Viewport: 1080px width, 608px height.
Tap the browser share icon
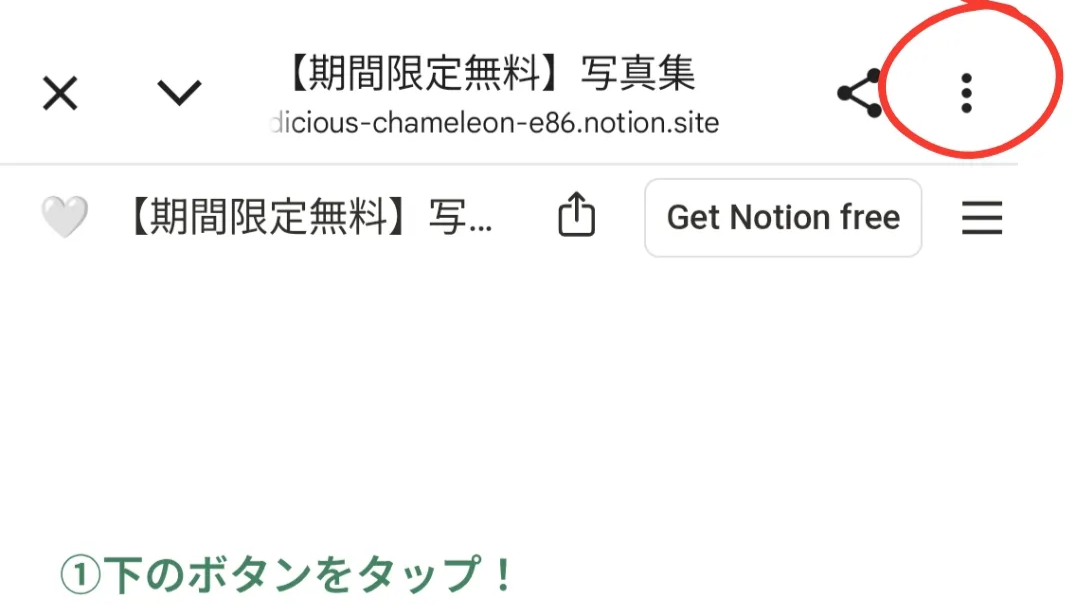(x=860, y=93)
